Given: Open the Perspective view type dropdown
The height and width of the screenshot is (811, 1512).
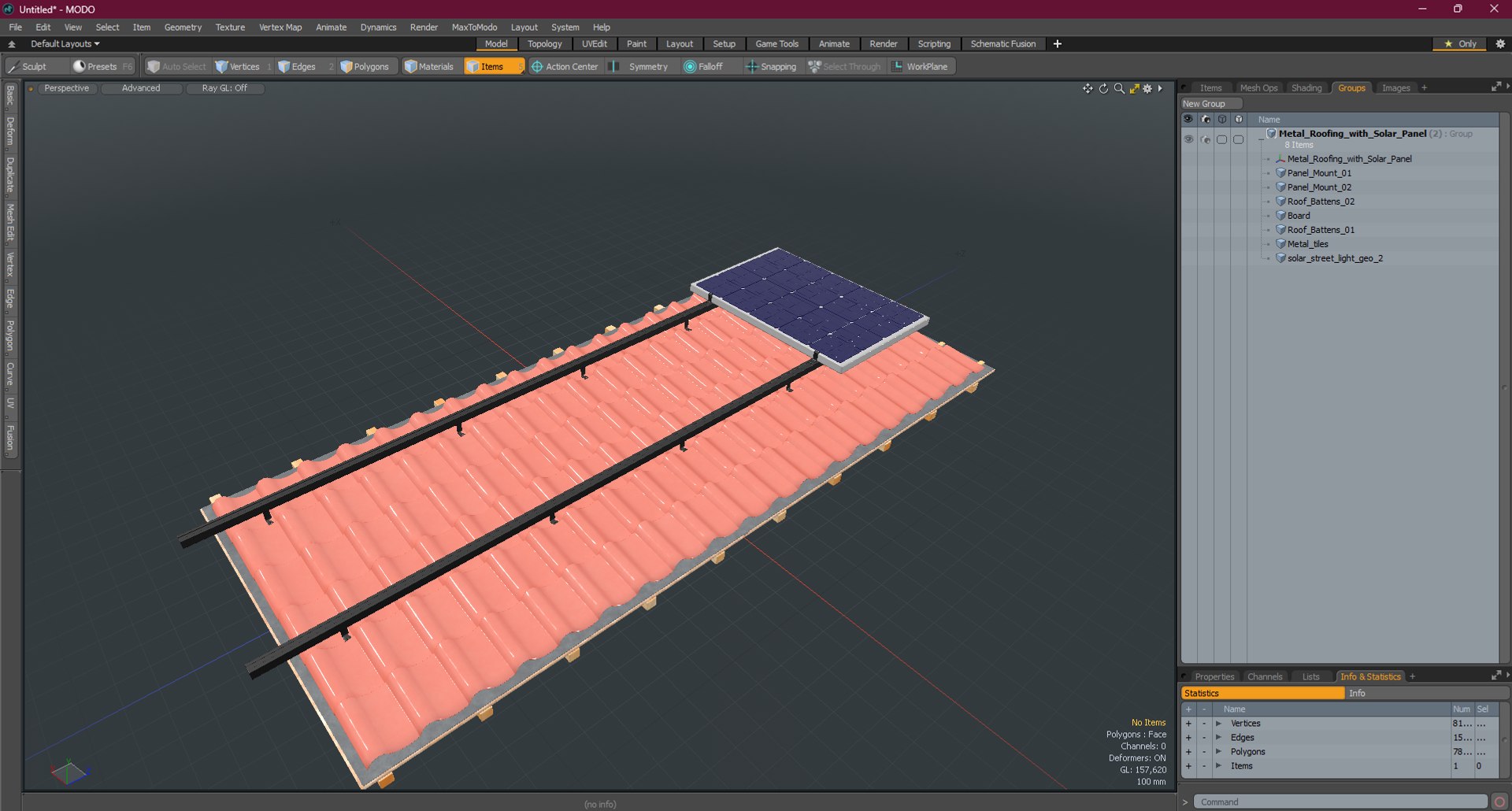Looking at the screenshot, I should tap(67, 88).
